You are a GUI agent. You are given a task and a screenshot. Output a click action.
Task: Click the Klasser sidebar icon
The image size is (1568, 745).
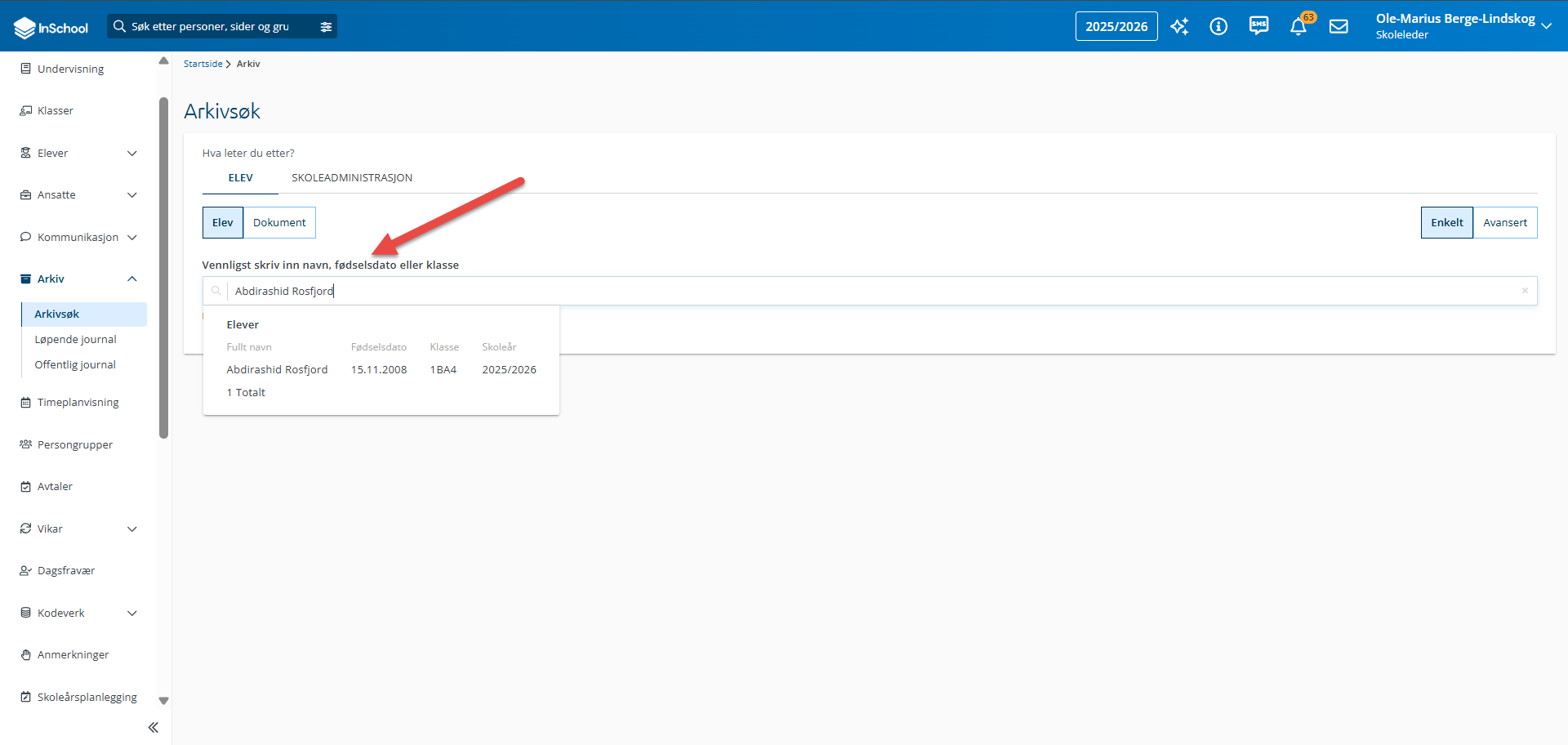point(26,110)
